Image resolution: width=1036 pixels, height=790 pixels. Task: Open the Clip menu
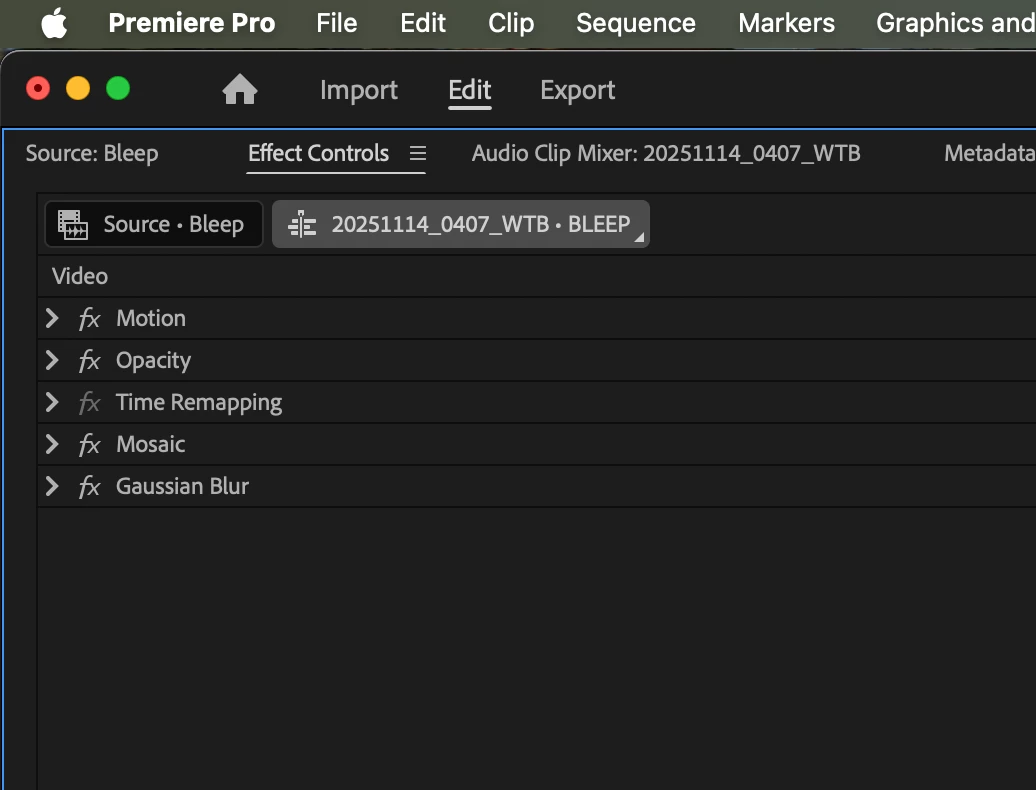point(511,23)
